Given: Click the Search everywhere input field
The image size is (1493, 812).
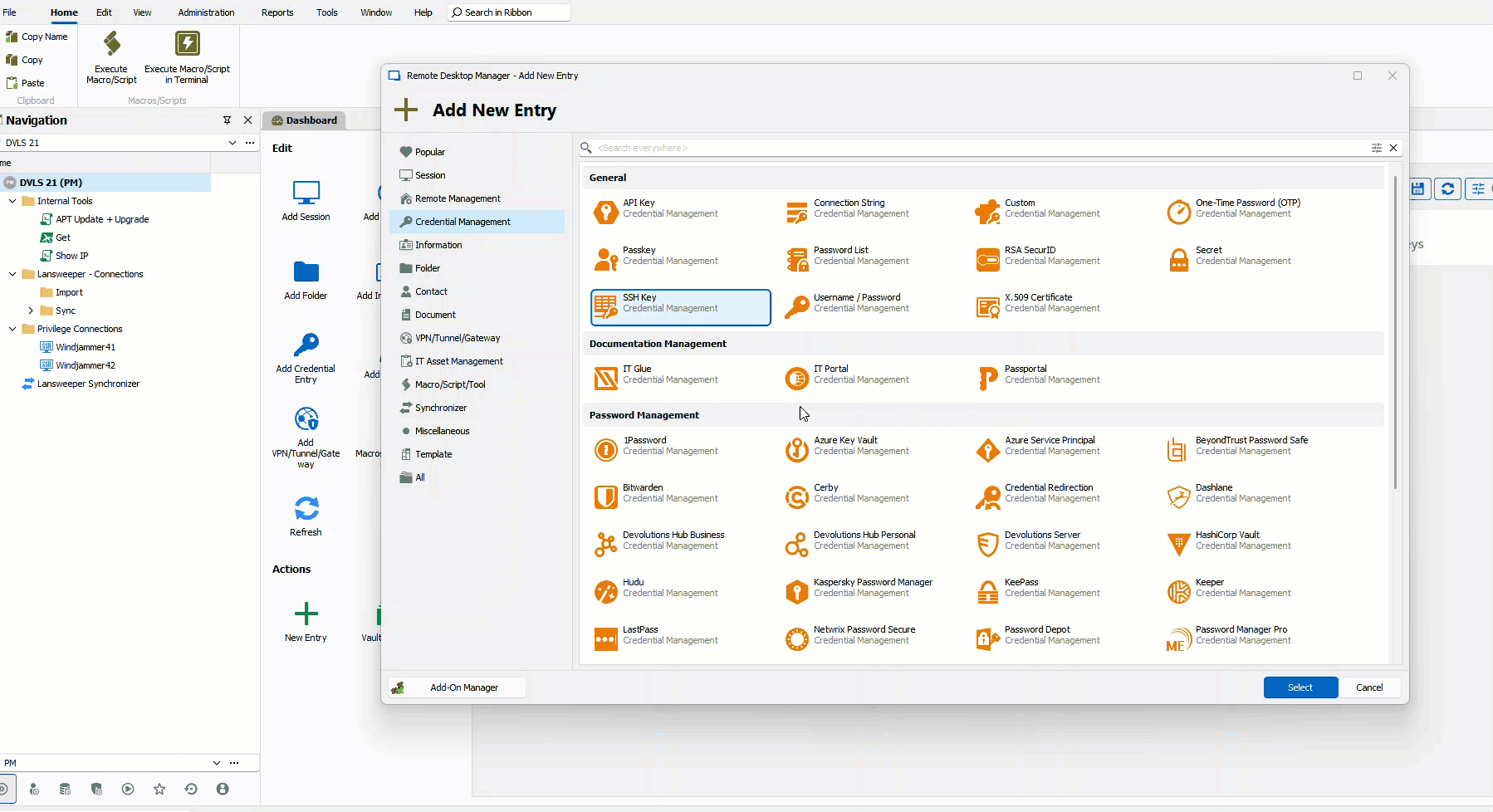Looking at the screenshot, I should tap(980, 148).
